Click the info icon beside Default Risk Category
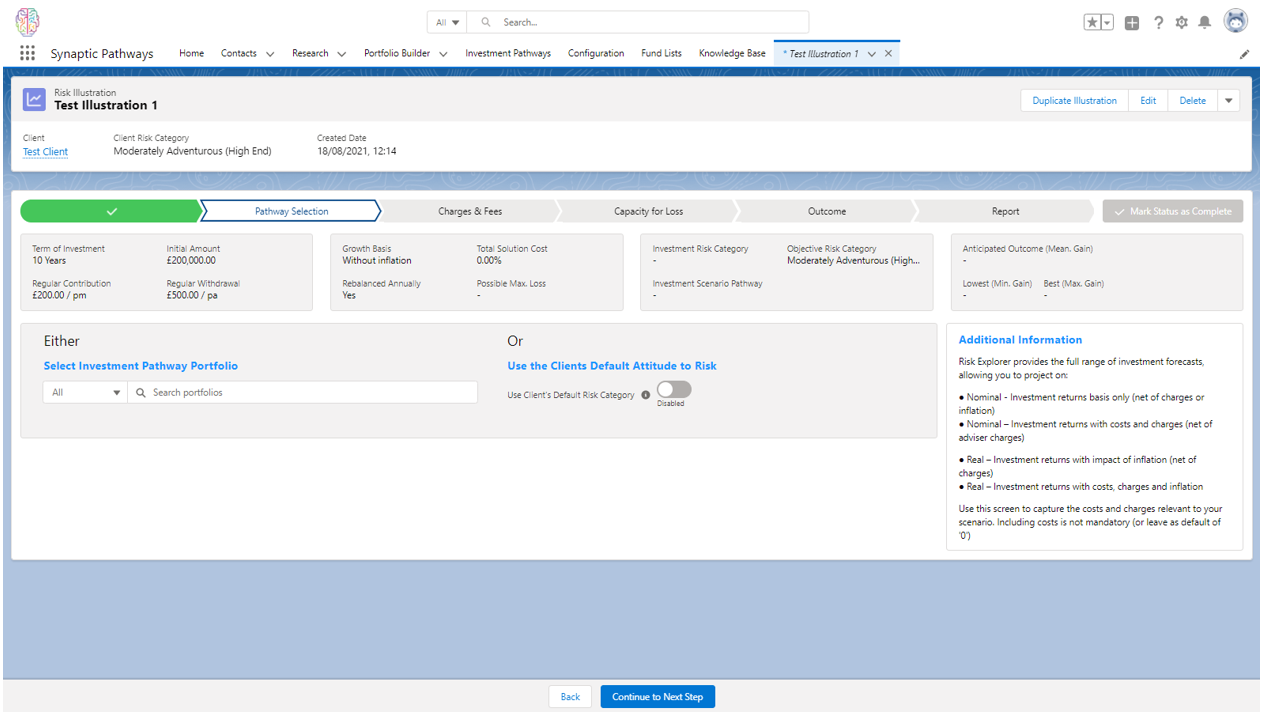This screenshot has height=716, width=1263. pyautogui.click(x=645, y=395)
